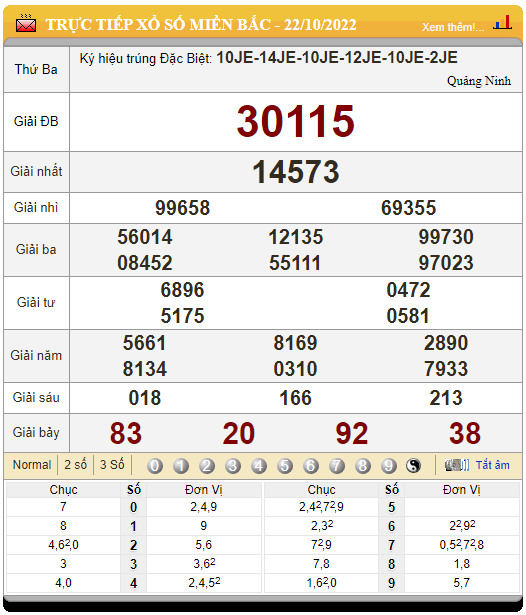Select digit ball 6 filter
Screen dimensions: 526x615
[x=311, y=466]
